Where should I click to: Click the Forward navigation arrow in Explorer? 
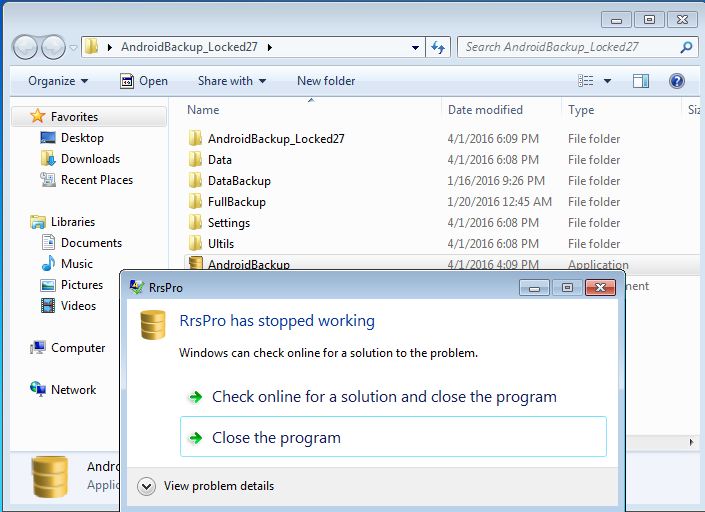click(x=53, y=47)
